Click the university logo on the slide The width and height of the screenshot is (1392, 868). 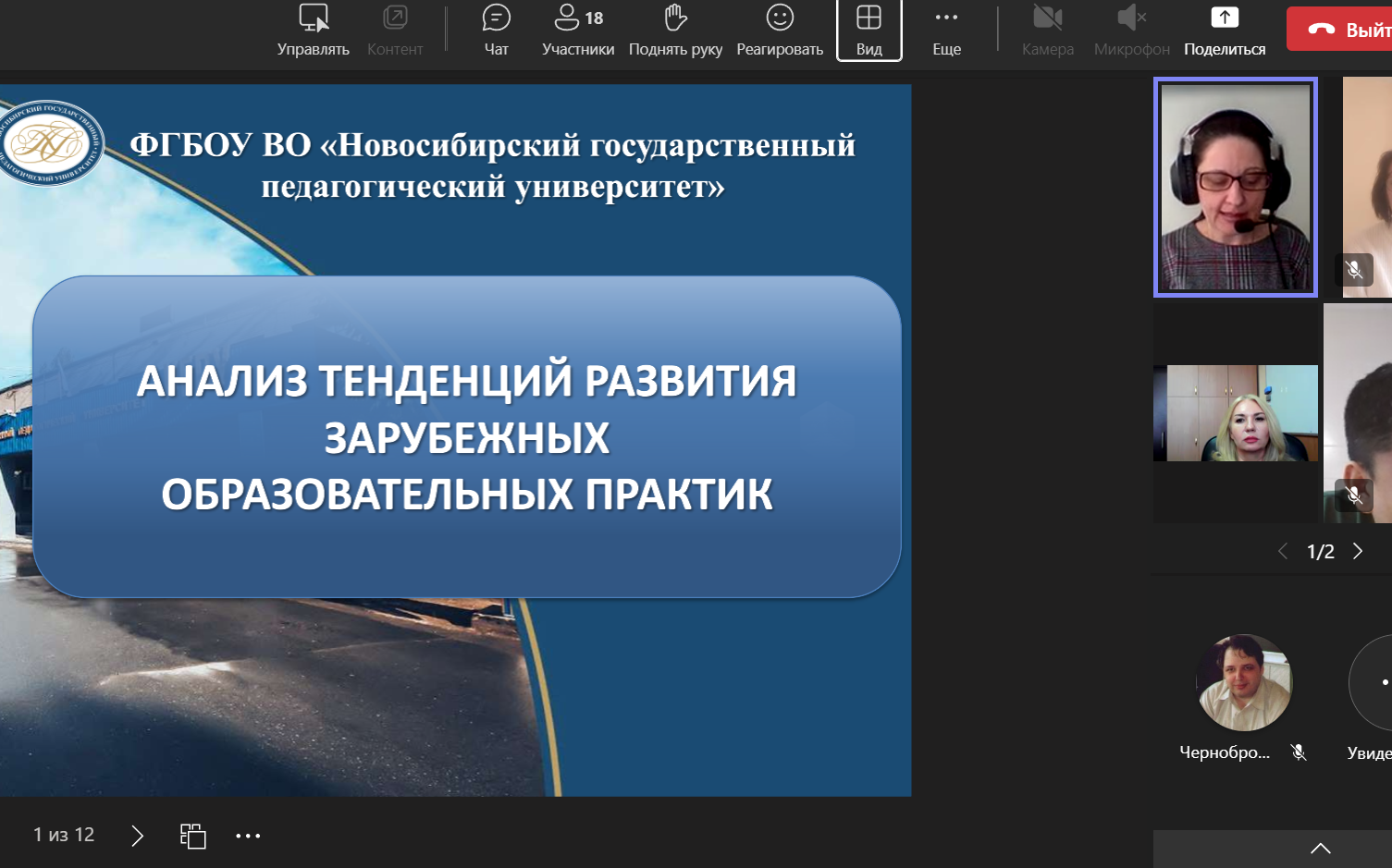(x=48, y=142)
